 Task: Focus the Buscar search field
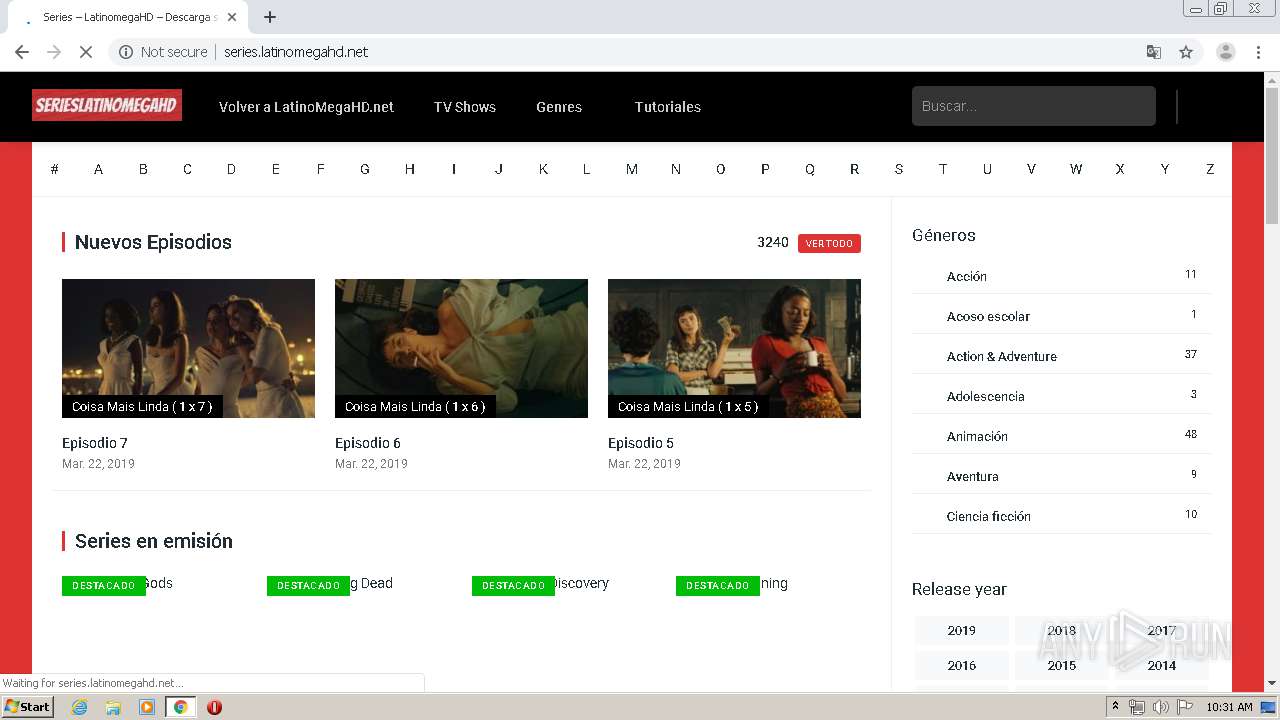coord(1033,106)
